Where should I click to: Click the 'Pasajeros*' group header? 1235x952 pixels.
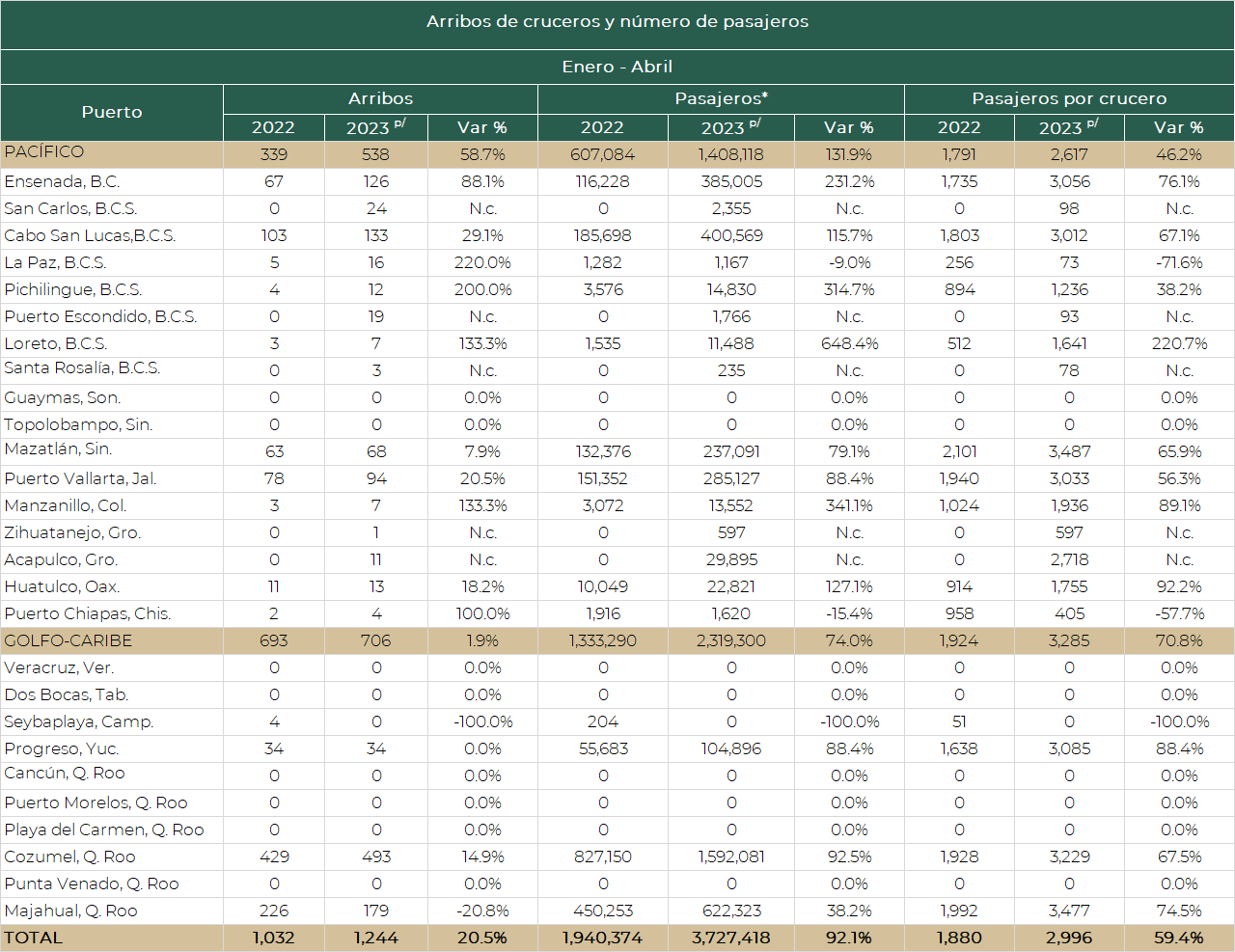point(721,98)
